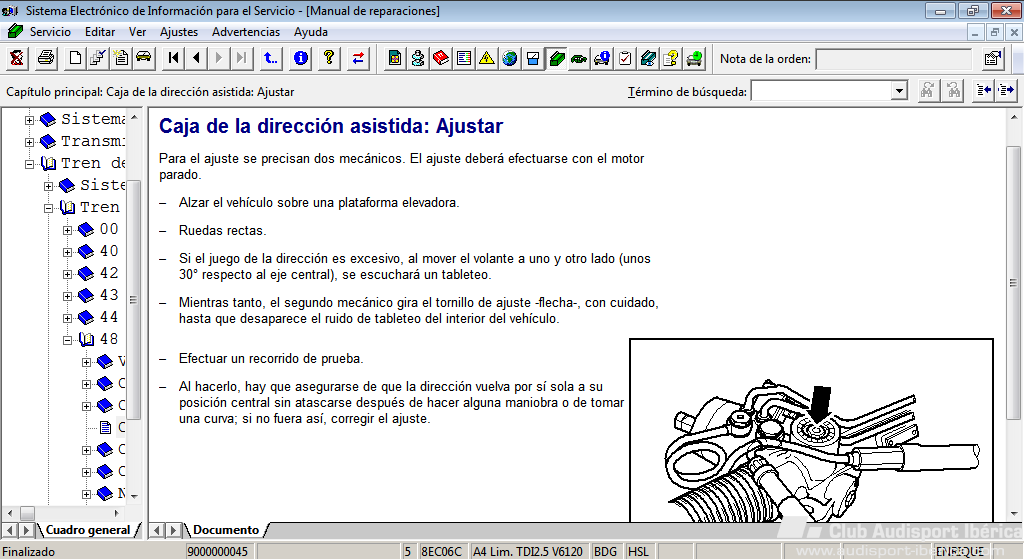Switch to the Cuadro general tab
Image resolution: width=1025 pixels, height=559 pixels.
point(88,530)
